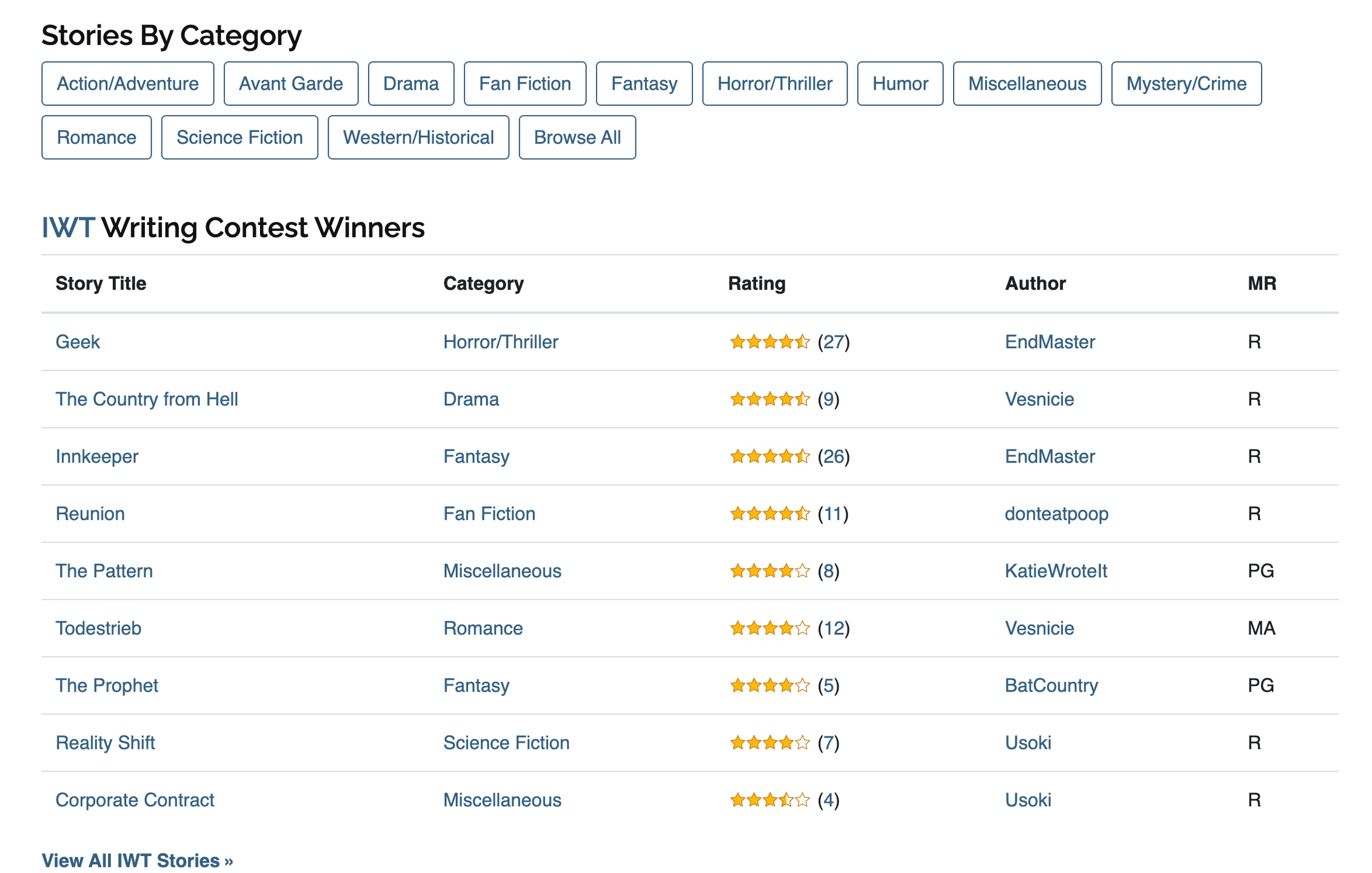
Task: Click the Science Fiction category button
Action: tap(239, 138)
